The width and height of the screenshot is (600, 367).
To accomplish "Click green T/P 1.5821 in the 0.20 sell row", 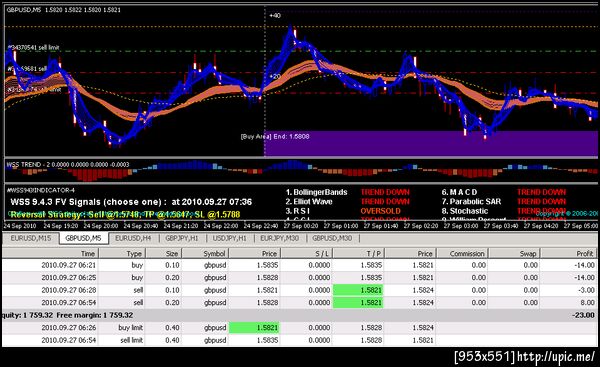I will (x=358, y=303).
